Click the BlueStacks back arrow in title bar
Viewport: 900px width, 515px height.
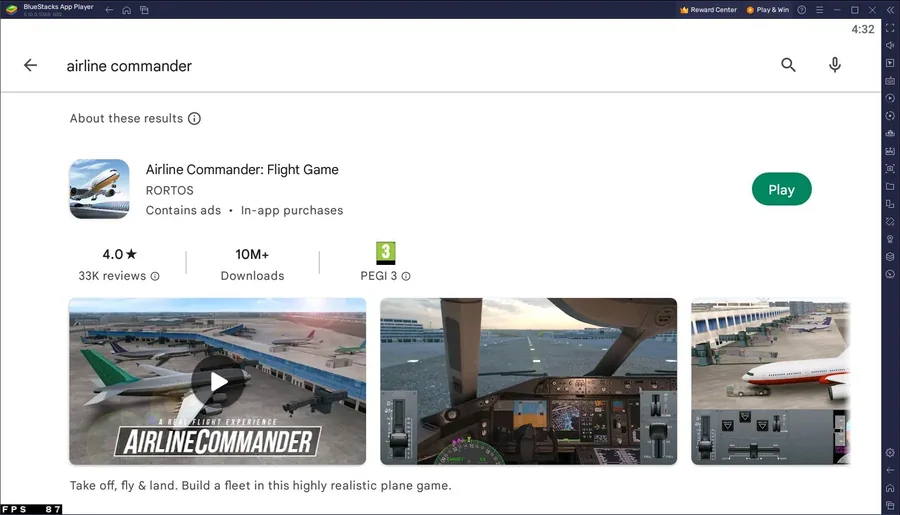109,10
